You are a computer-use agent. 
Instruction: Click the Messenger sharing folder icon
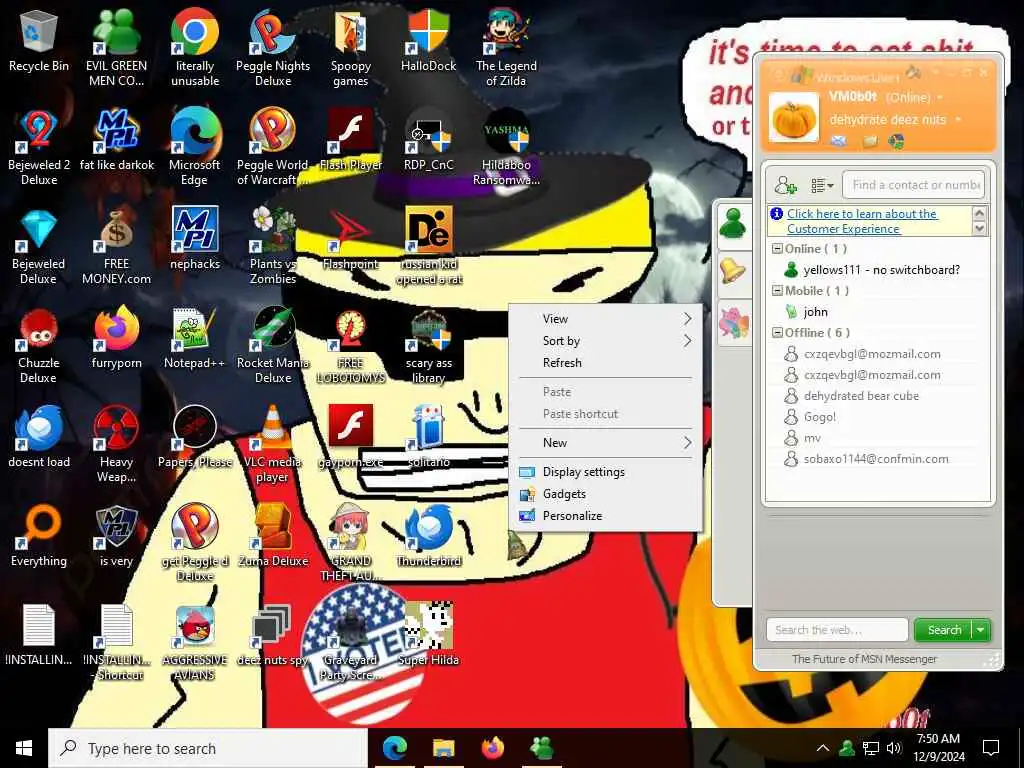coord(870,140)
